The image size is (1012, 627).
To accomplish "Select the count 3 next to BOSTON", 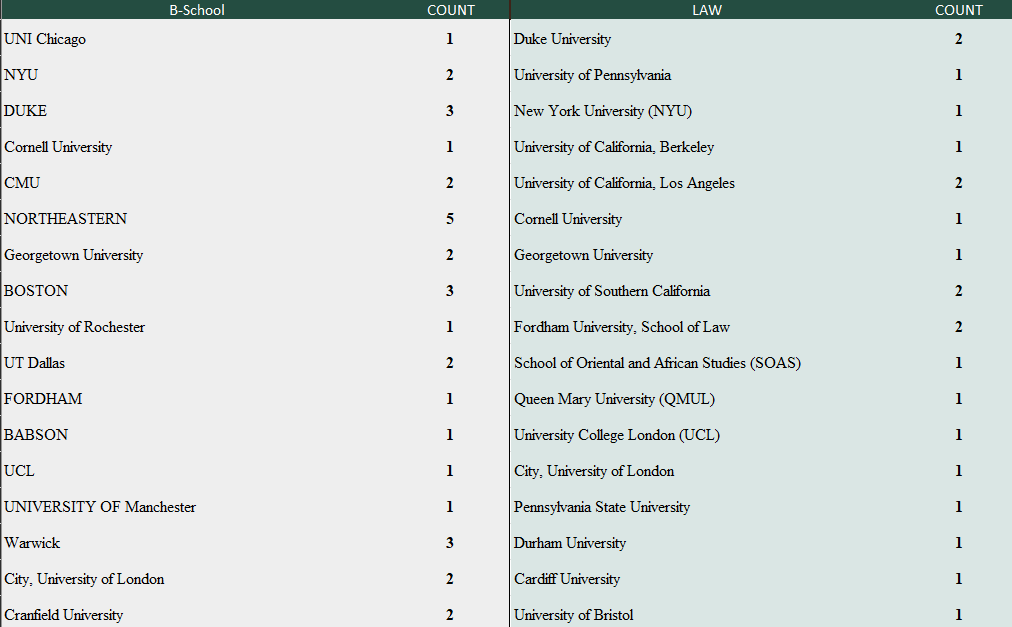I will (450, 291).
